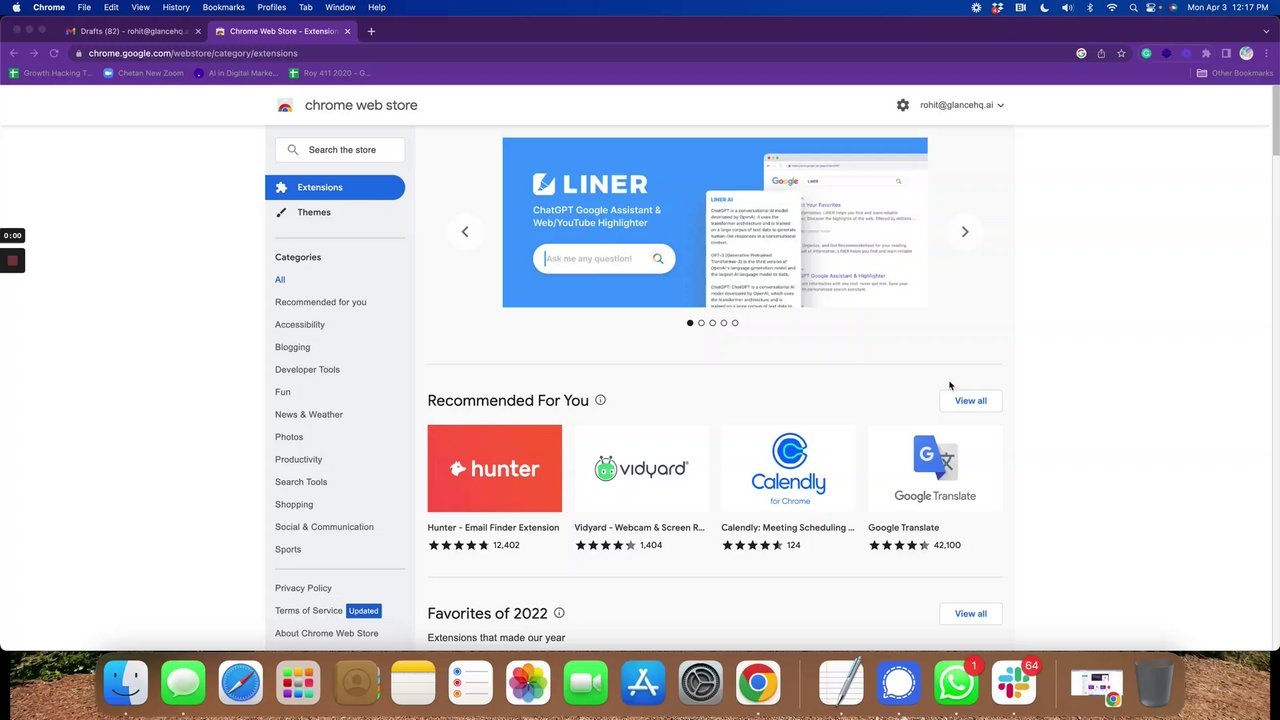Click the search magnifier icon in store
Screen dimensions: 1280x720
point(293,150)
